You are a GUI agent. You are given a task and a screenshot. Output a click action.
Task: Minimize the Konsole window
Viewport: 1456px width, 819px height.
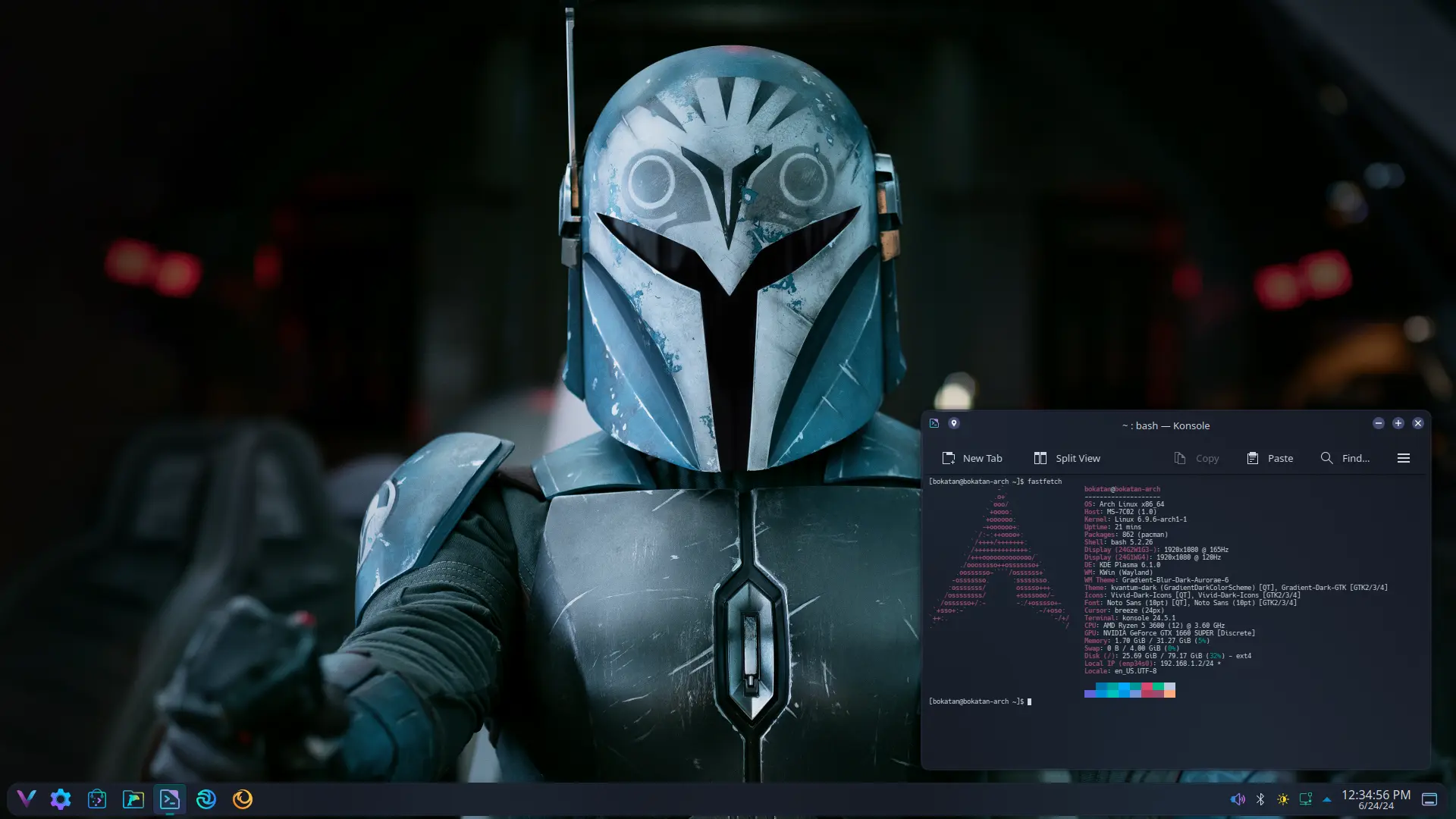coord(1379,423)
